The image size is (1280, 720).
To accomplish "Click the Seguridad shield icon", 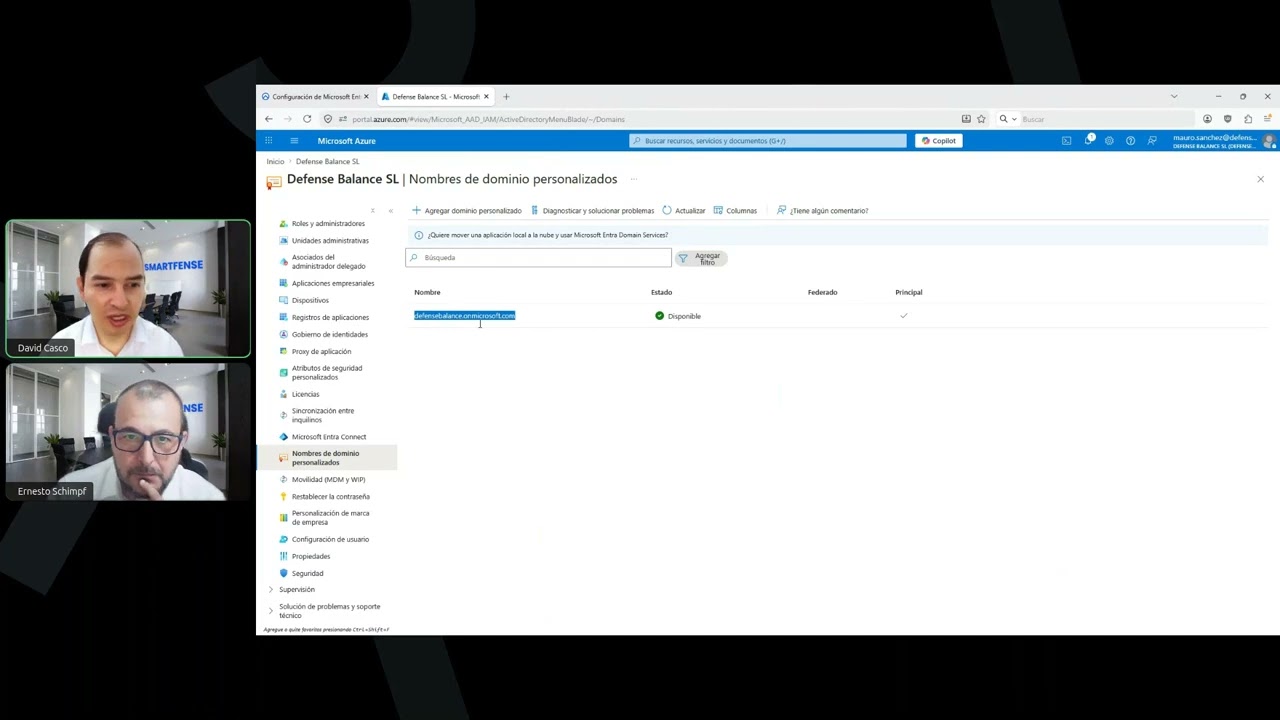I will tap(284, 573).
